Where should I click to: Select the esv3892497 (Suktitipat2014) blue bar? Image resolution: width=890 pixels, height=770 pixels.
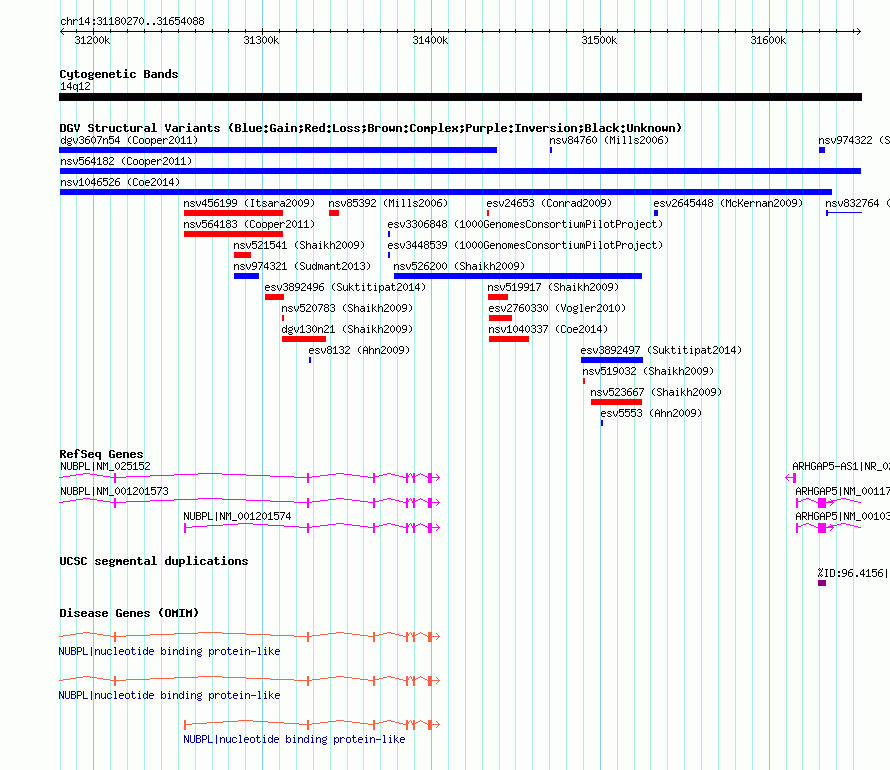612,360
